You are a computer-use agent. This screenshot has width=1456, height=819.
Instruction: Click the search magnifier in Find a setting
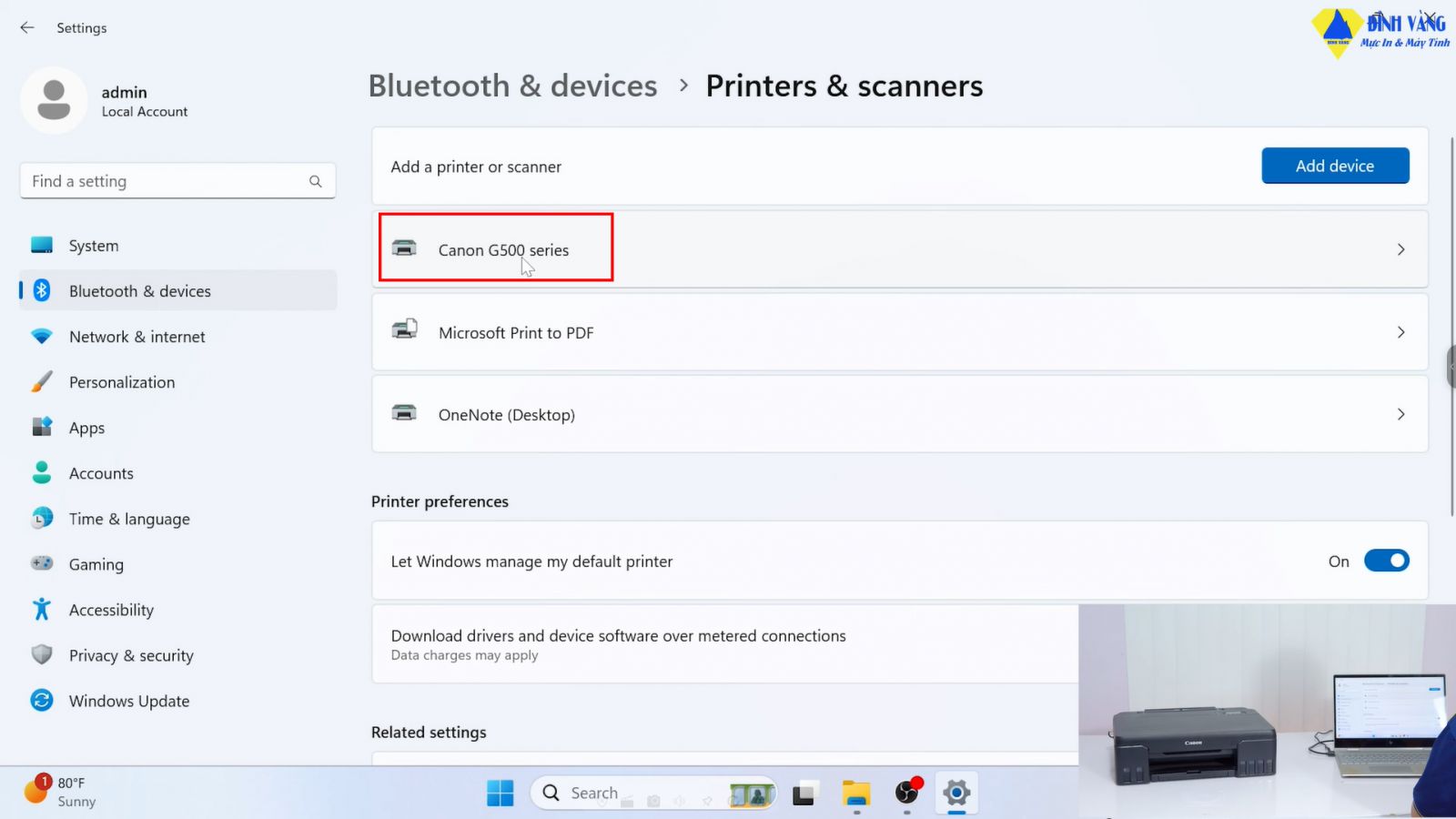315,181
